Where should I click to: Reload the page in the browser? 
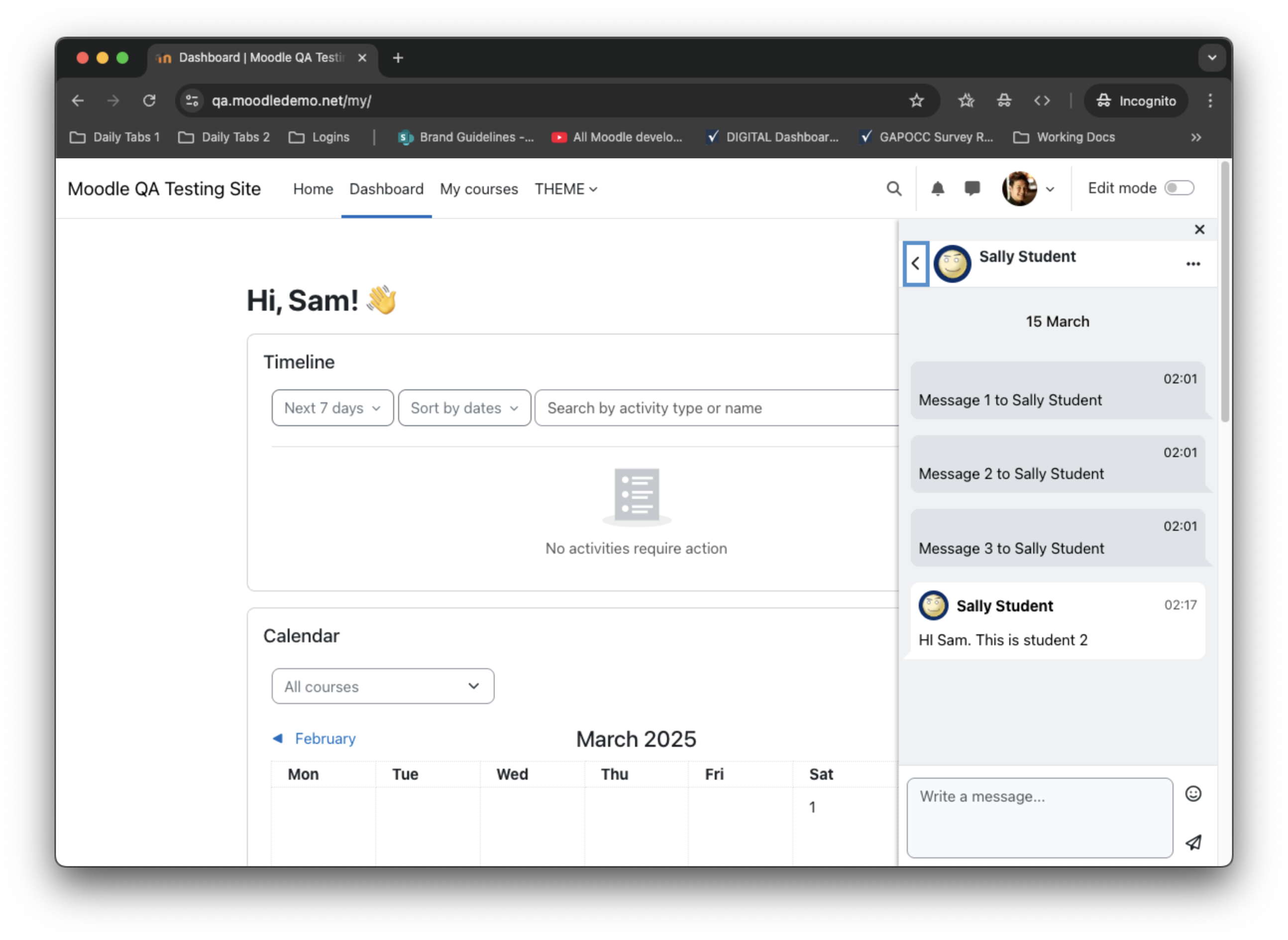pos(149,101)
